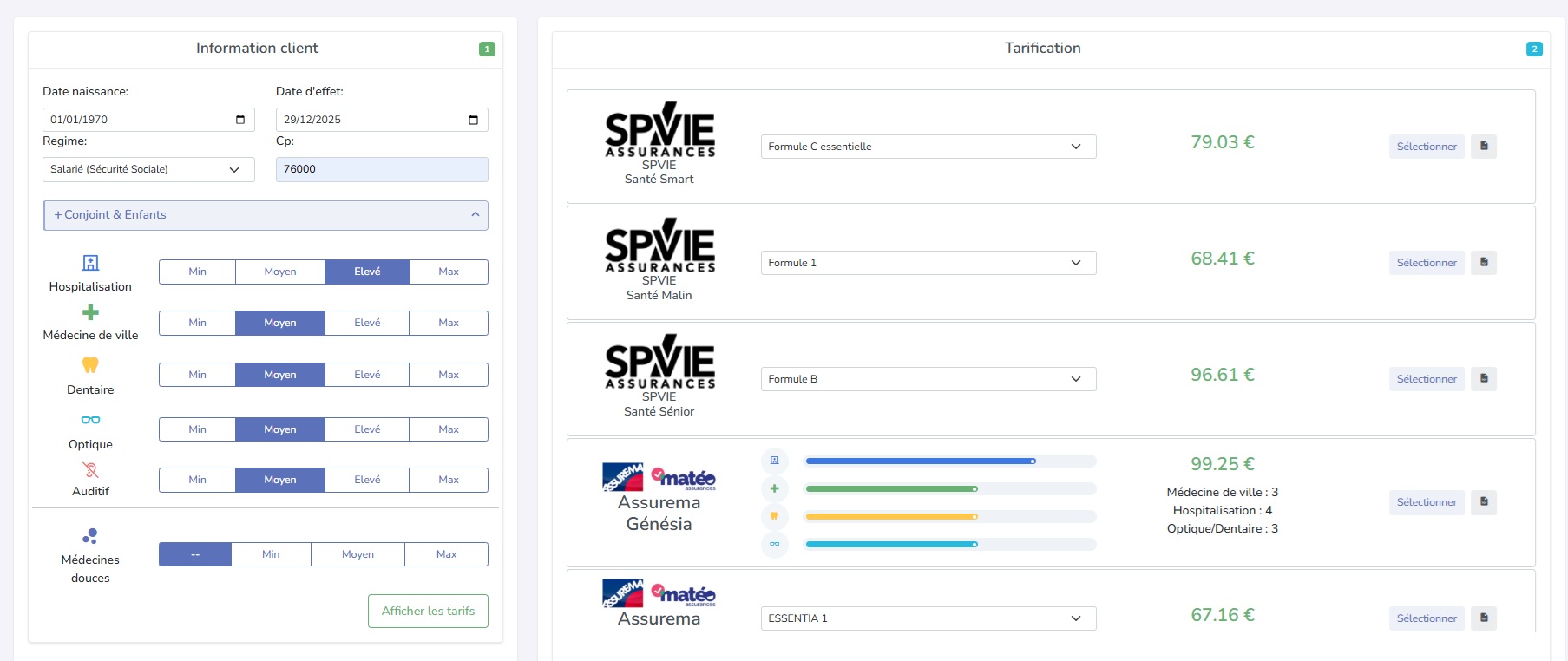The width and height of the screenshot is (1568, 661).
Task: Click the document icon for SPVIE Santé Smart
Action: point(1483,146)
